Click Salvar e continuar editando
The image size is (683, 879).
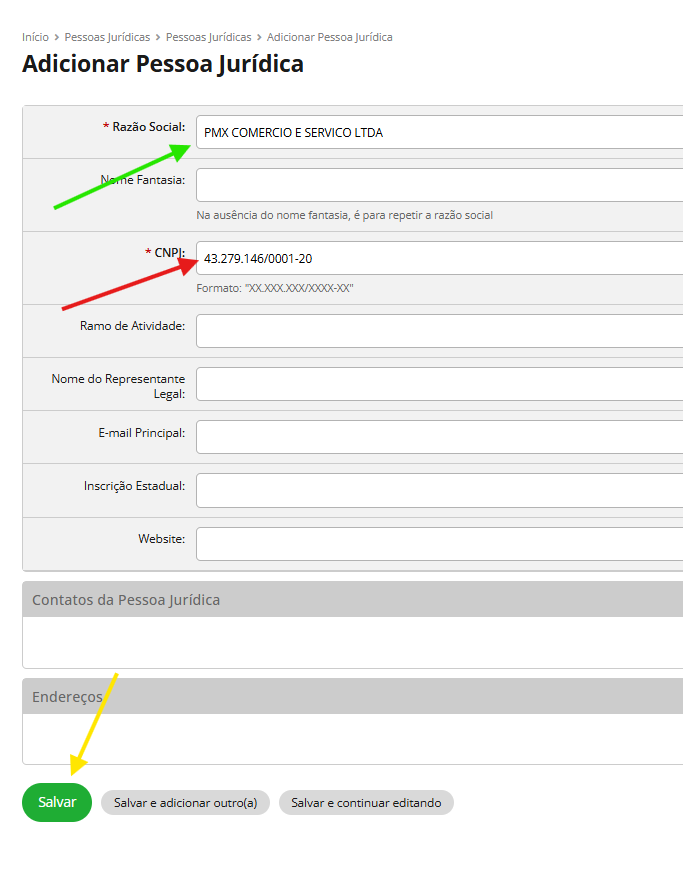point(366,803)
